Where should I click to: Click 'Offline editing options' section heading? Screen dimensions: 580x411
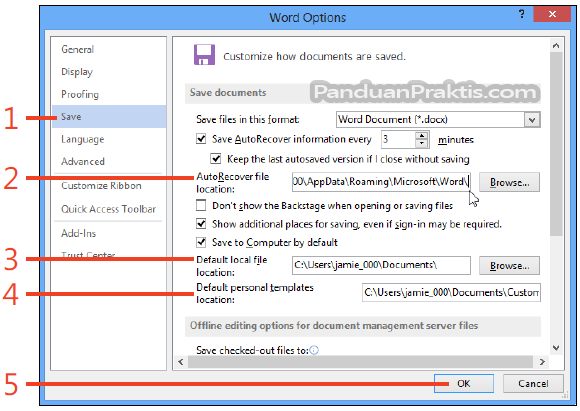click(x=334, y=326)
